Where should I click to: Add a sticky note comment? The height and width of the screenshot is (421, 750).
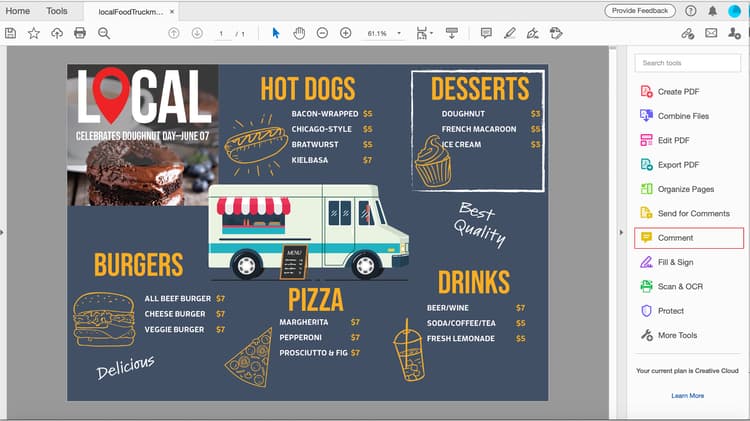[x=486, y=33]
